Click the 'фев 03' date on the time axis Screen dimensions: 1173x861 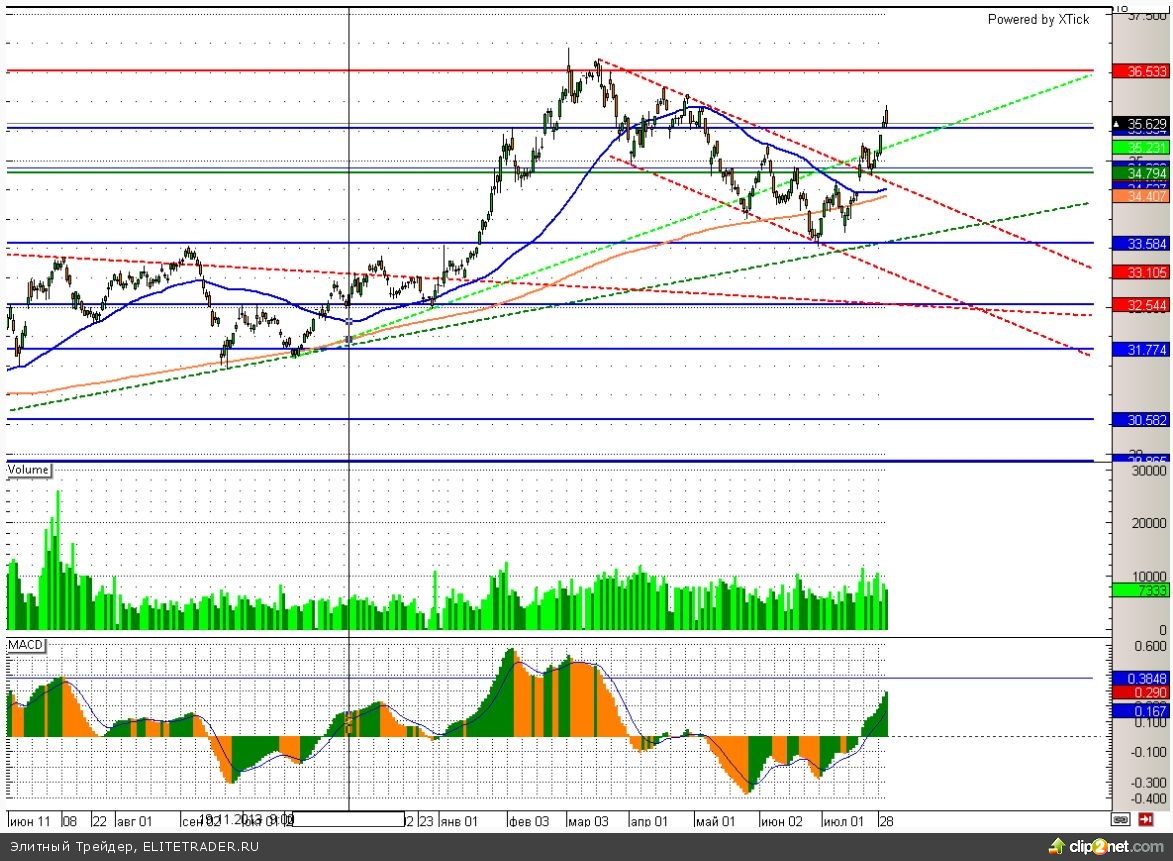click(x=527, y=821)
